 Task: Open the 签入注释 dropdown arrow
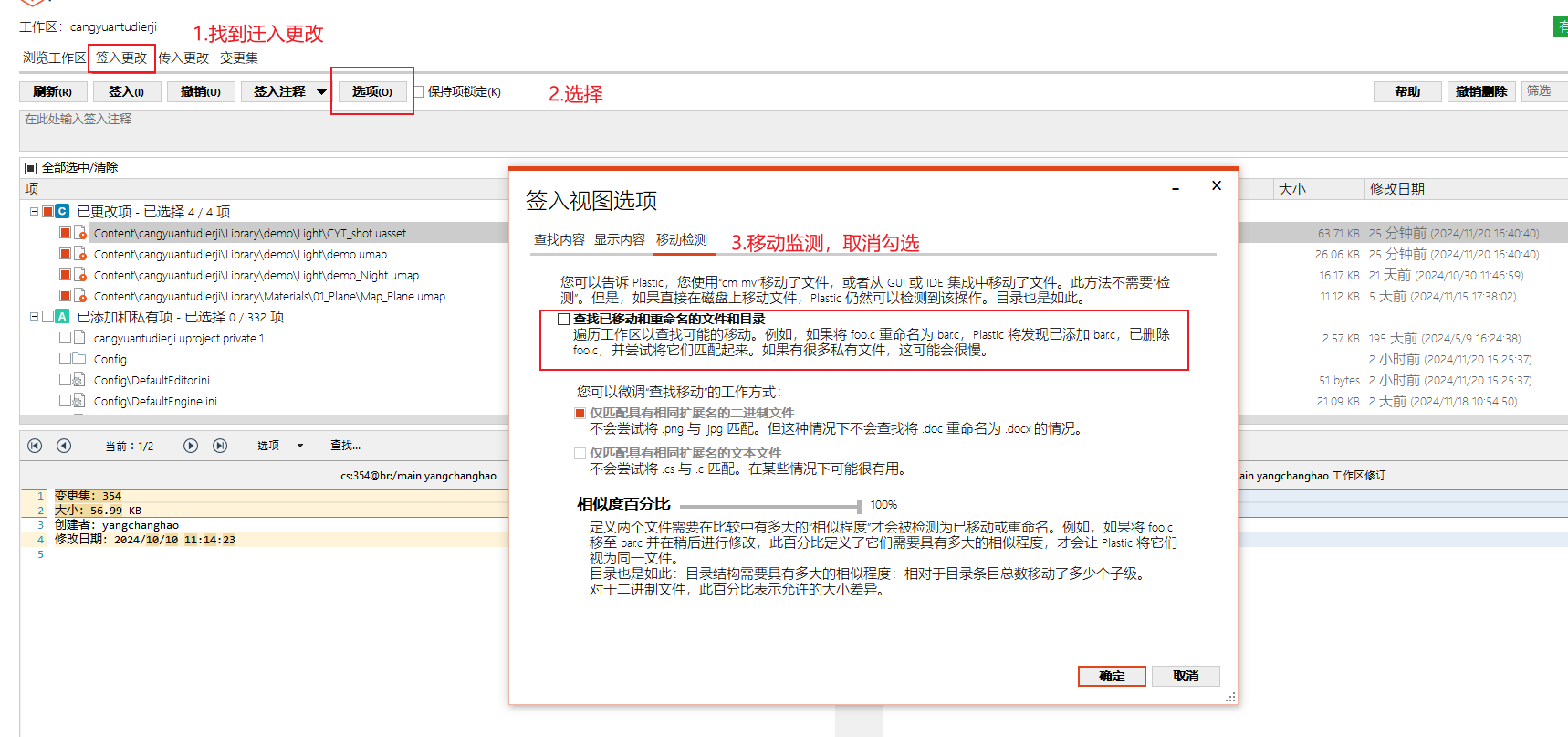[x=321, y=91]
